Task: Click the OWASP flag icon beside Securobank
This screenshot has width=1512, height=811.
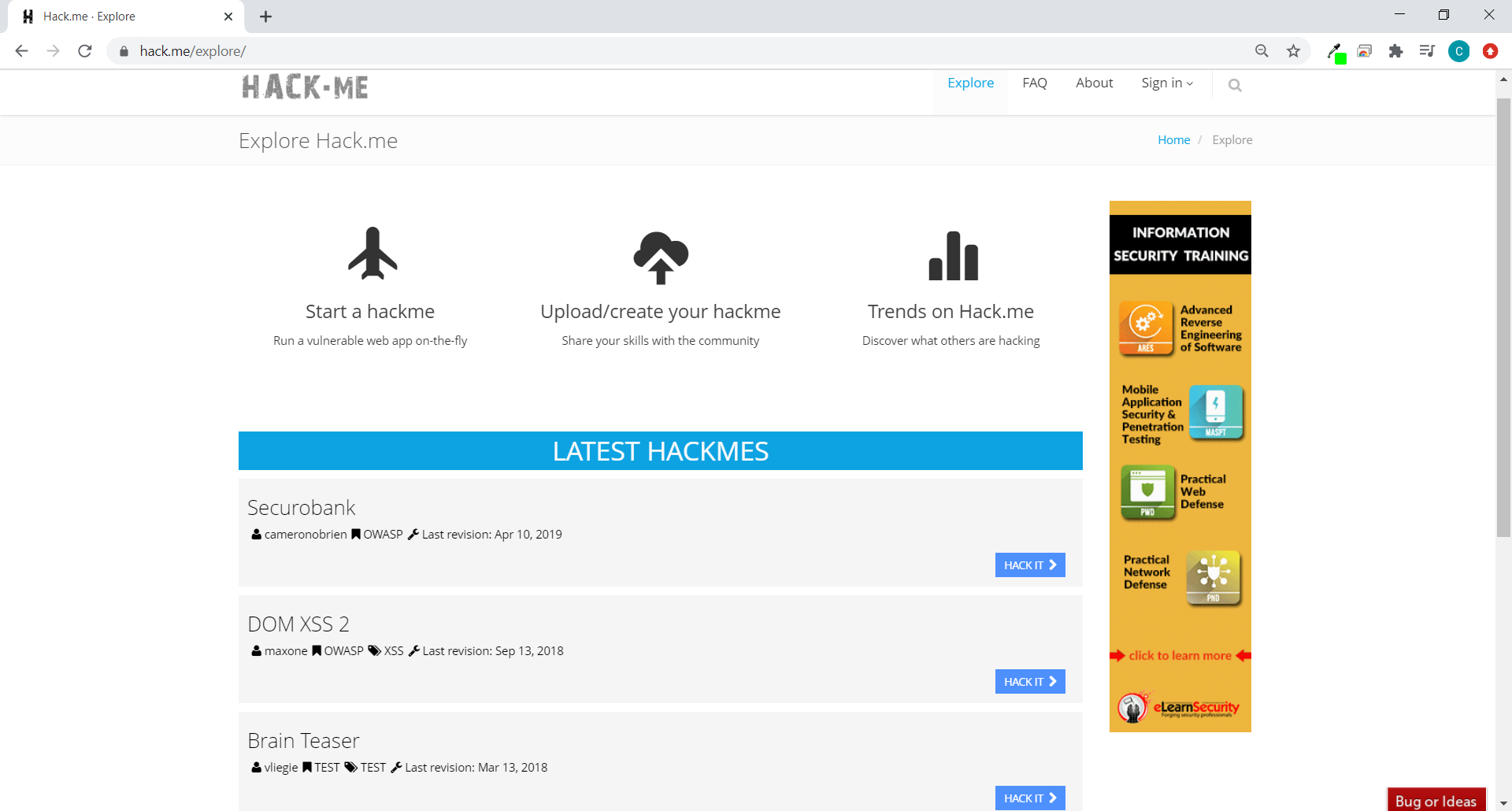Action: pos(357,534)
